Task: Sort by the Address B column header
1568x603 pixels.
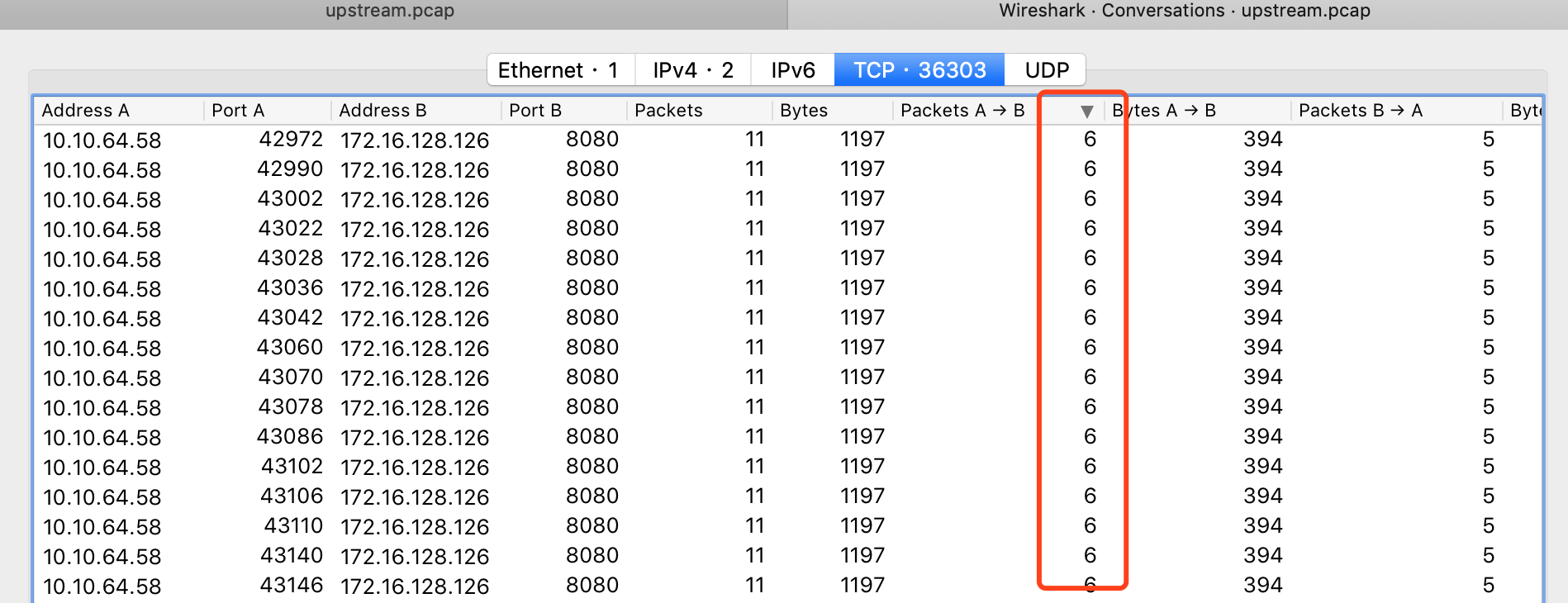Action: 416,111
